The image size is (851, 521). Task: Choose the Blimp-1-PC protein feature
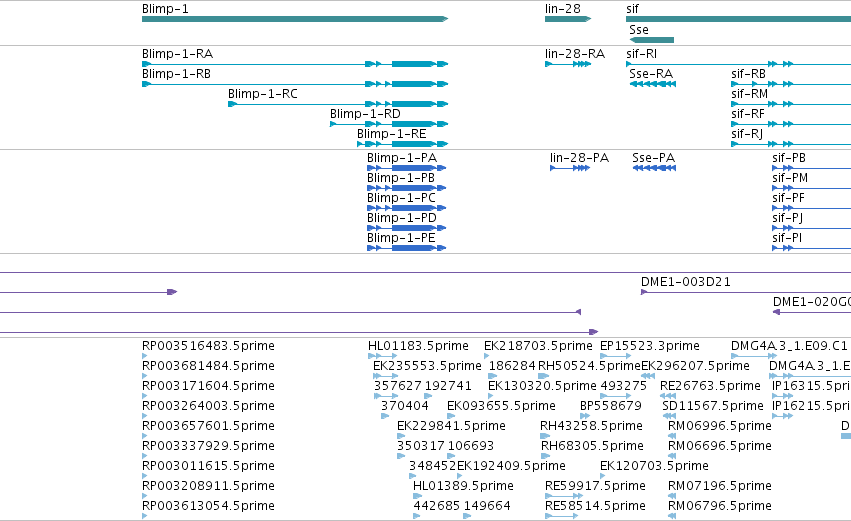click(407, 208)
